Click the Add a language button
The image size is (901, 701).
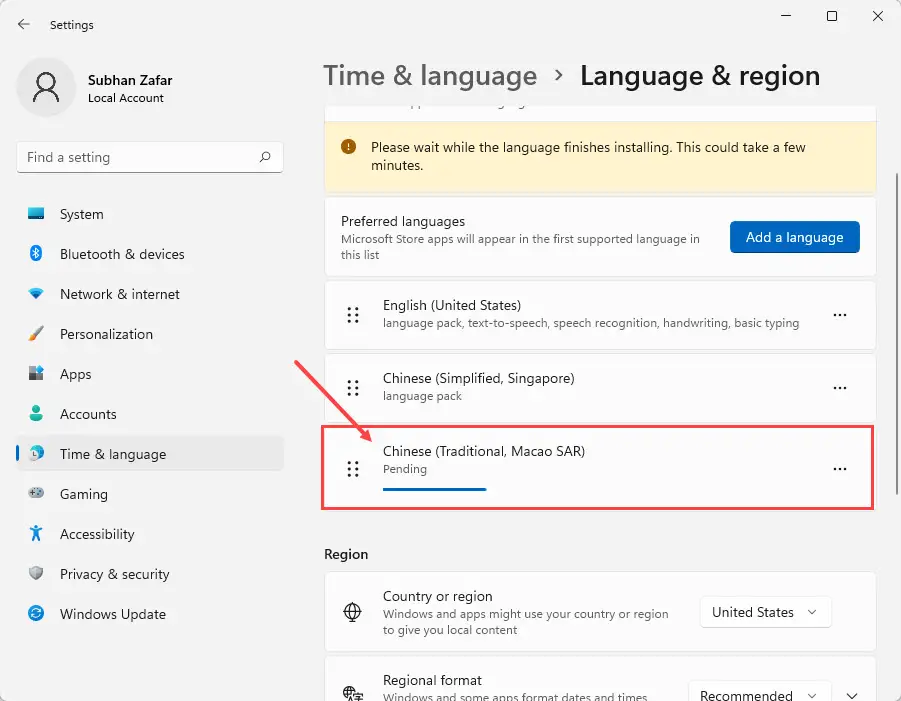coord(794,237)
